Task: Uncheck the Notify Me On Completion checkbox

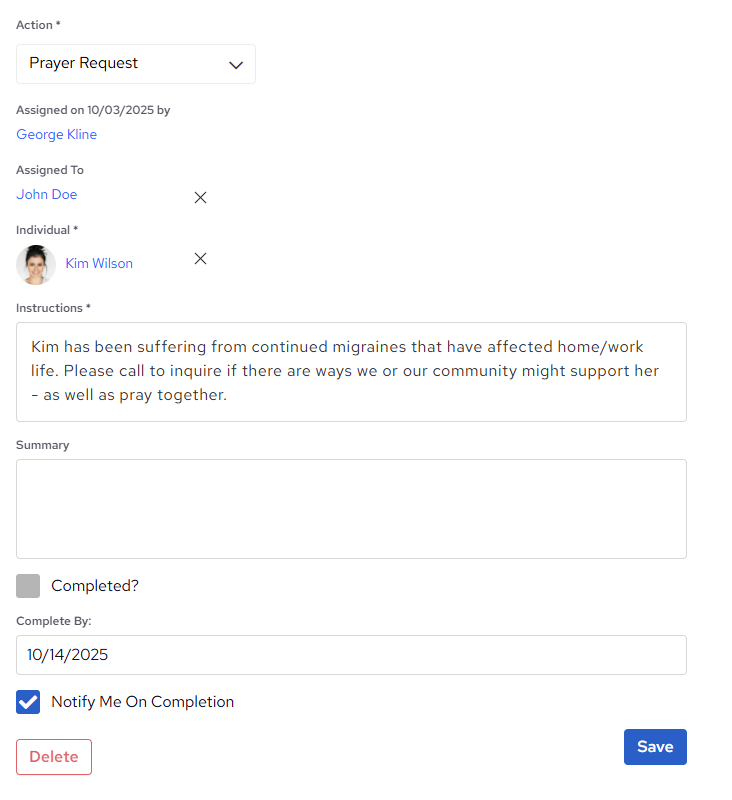Action: (28, 702)
